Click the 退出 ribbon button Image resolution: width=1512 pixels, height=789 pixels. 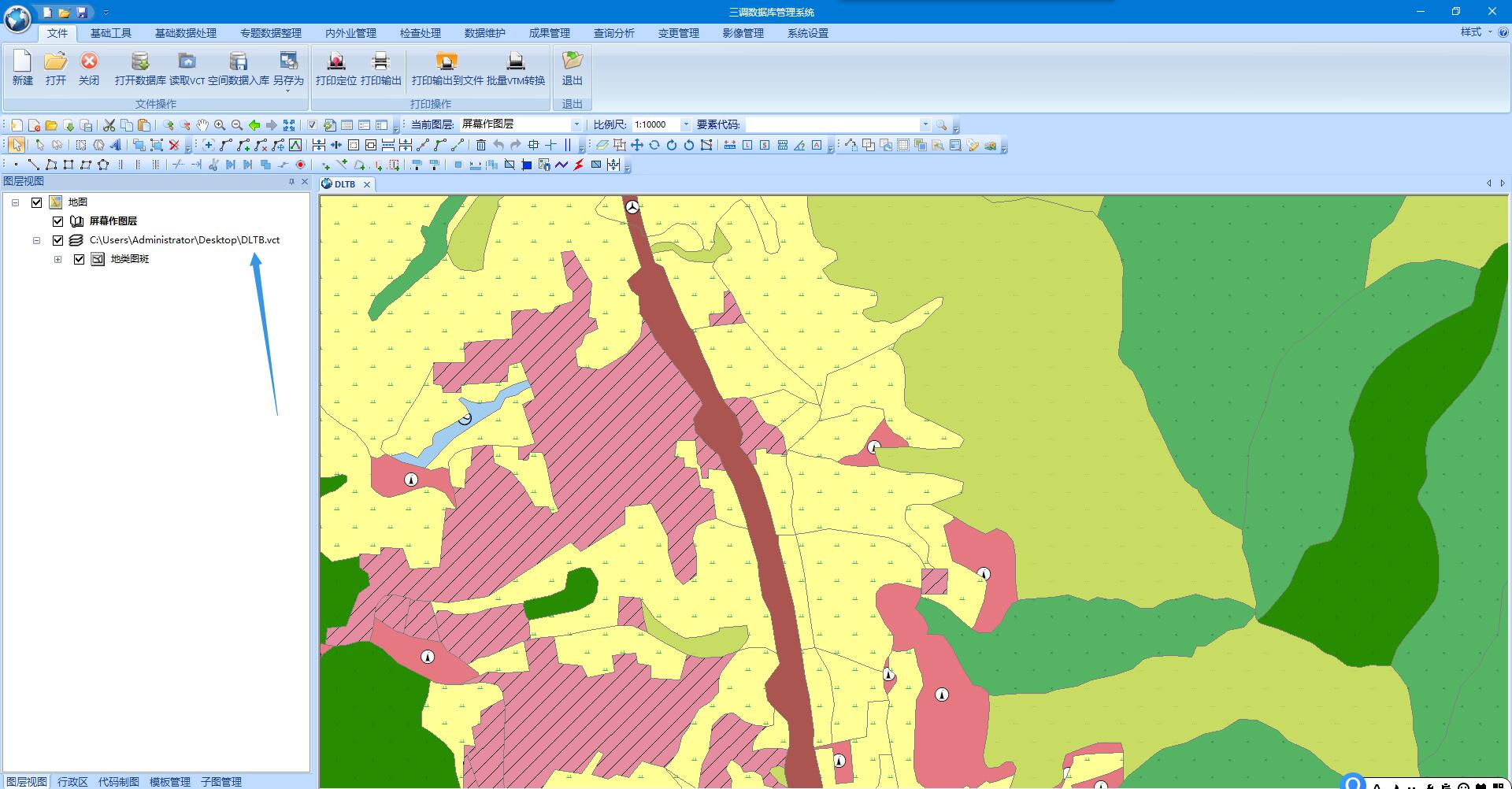[x=573, y=69]
